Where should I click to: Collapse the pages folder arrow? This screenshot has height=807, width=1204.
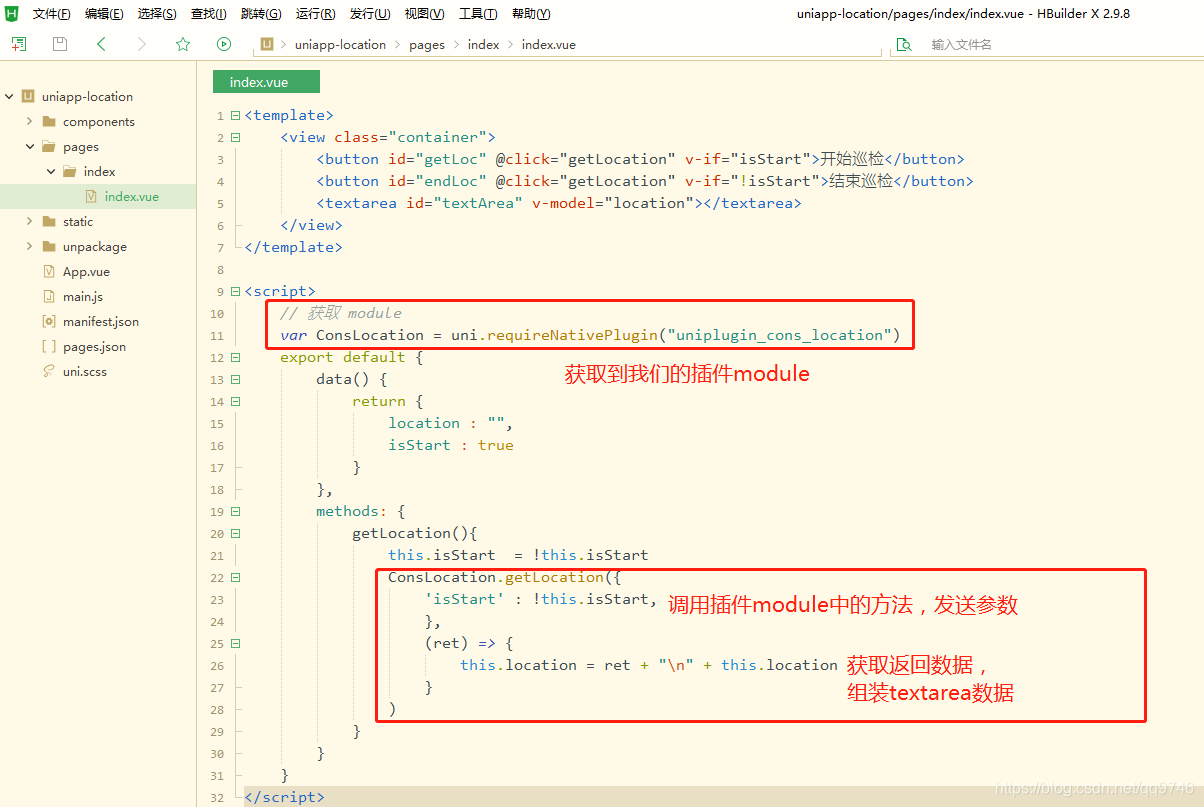[x=30, y=147]
